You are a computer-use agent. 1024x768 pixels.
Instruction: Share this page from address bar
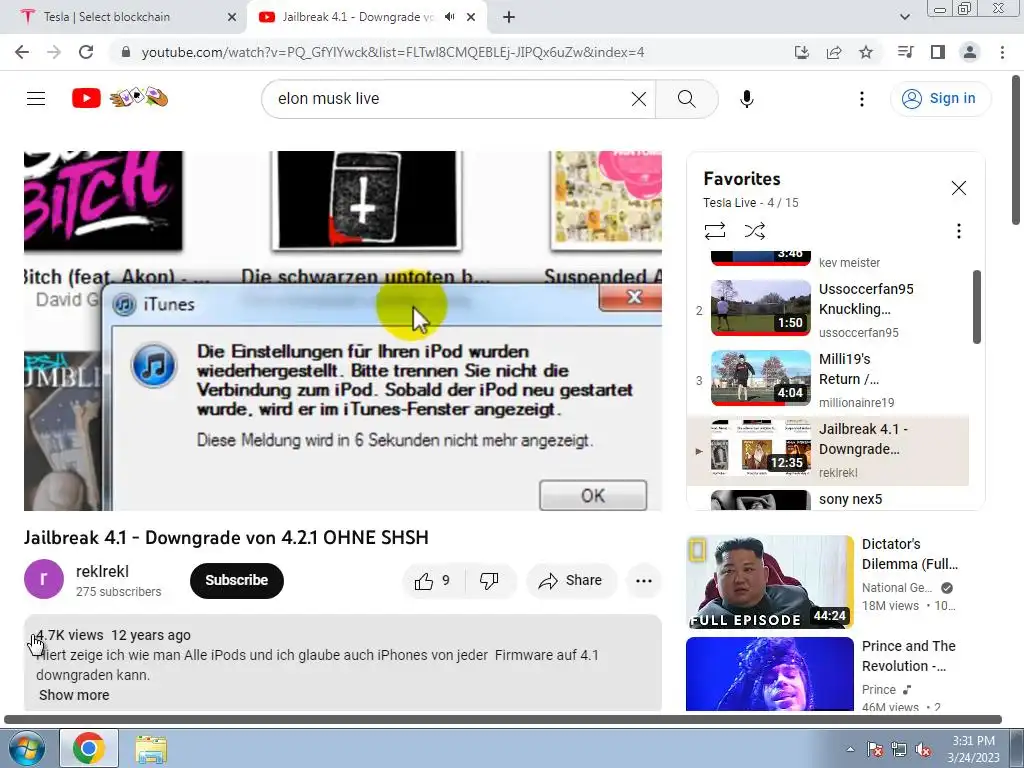point(833,52)
